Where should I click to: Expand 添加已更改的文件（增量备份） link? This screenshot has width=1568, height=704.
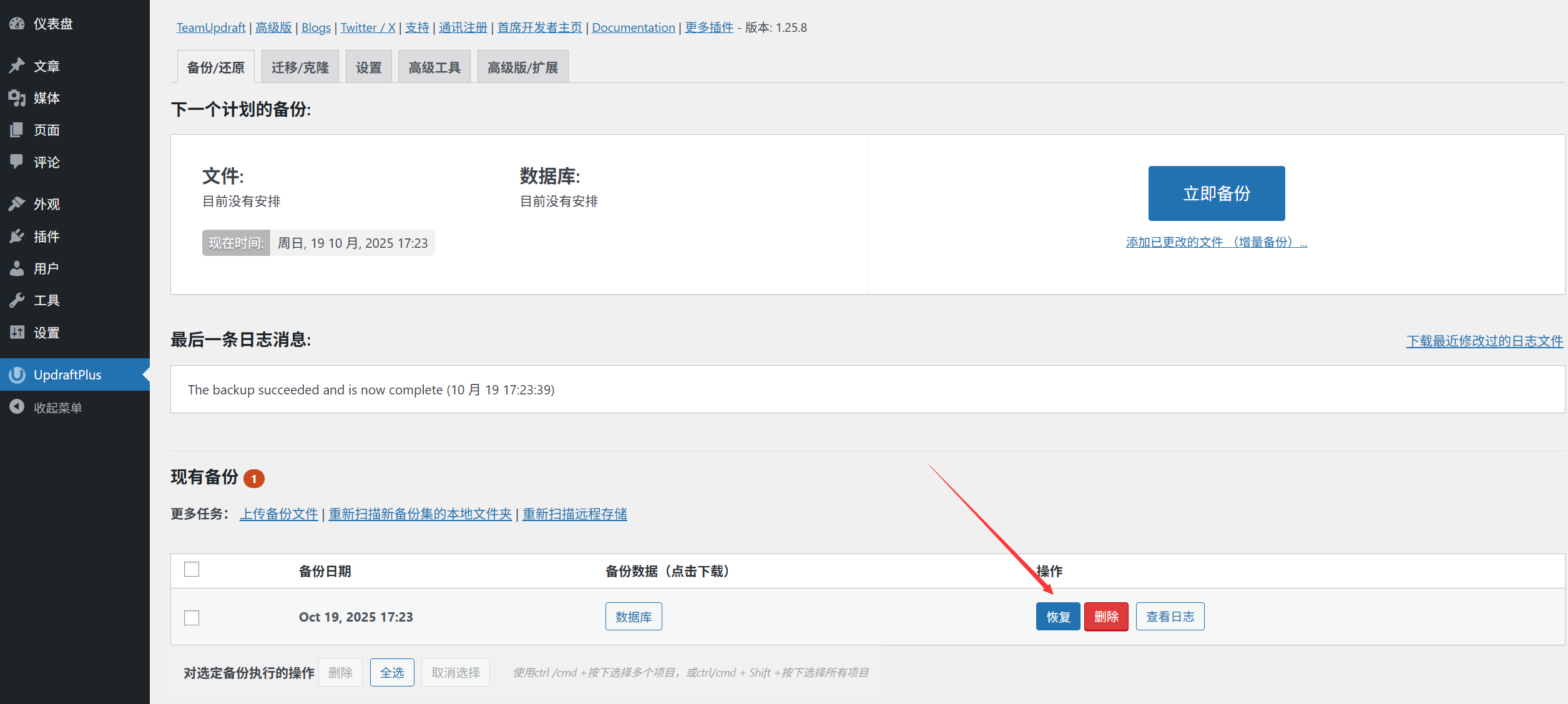tap(1217, 242)
